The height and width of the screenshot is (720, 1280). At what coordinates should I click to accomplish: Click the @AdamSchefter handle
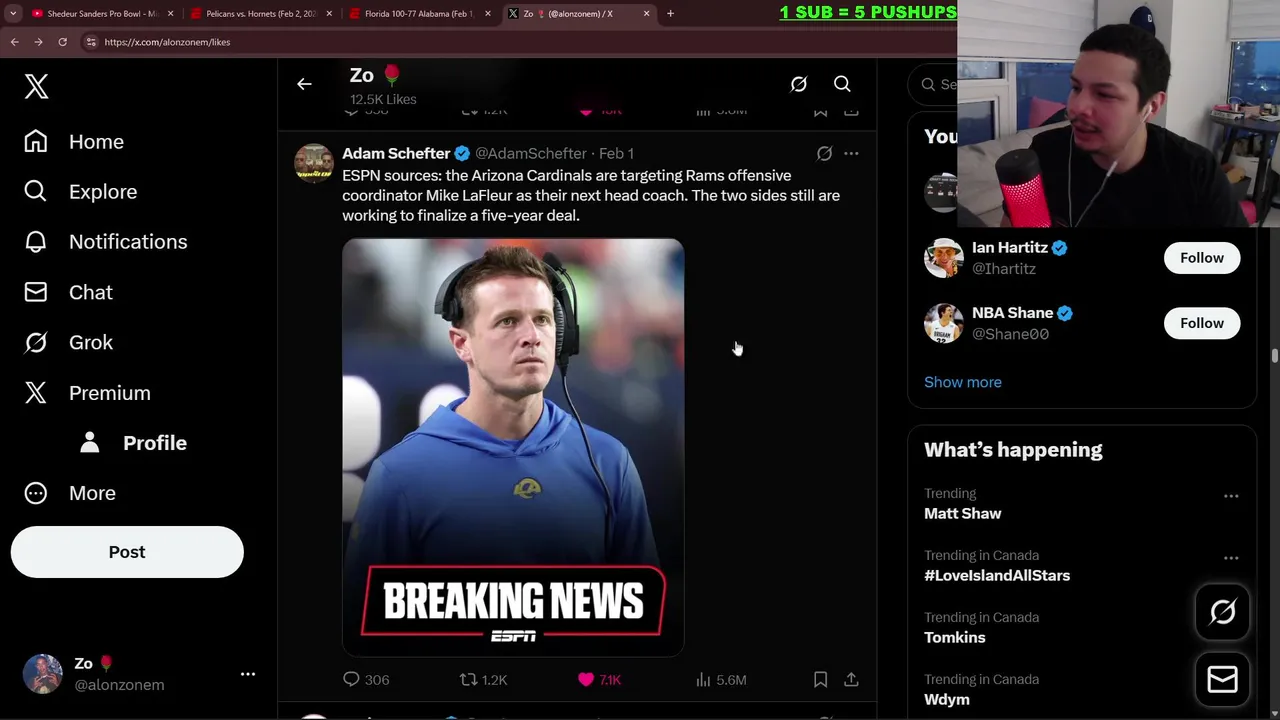[x=530, y=153]
